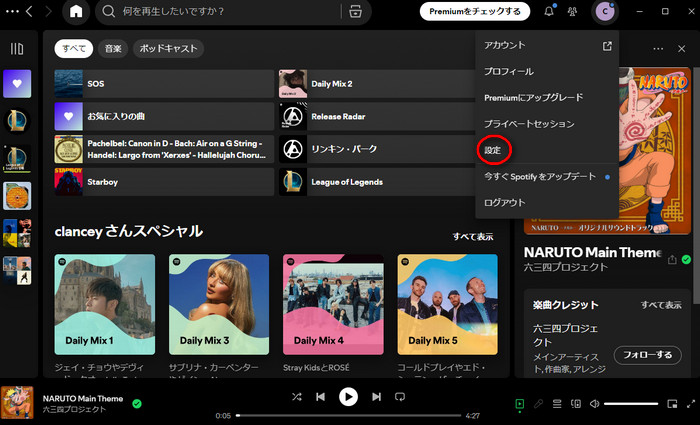Open Daily Mix 3 card
Screen dimensions: 700x425
[219, 304]
